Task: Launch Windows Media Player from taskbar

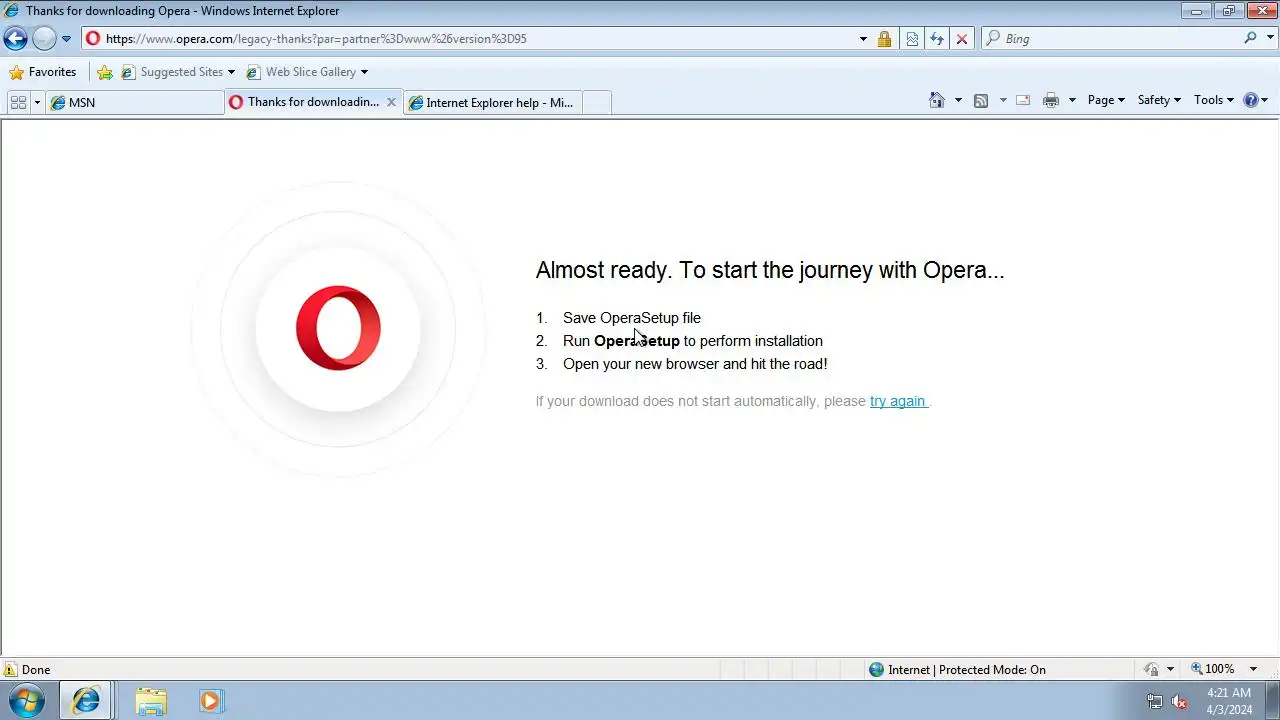Action: (210, 701)
